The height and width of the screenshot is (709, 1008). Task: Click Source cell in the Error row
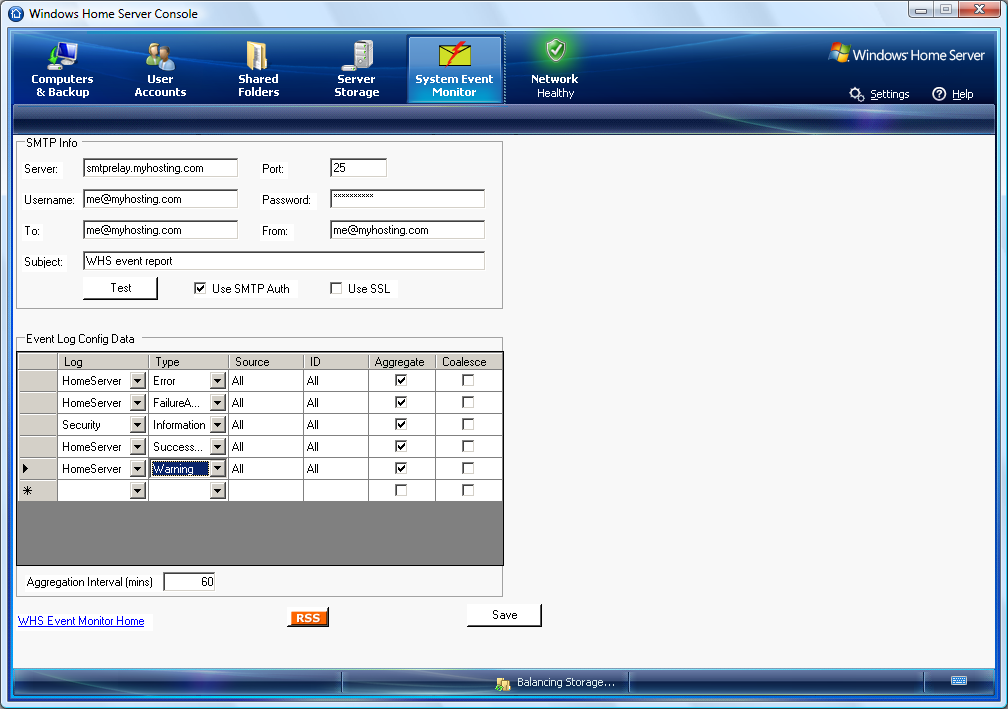coord(266,381)
